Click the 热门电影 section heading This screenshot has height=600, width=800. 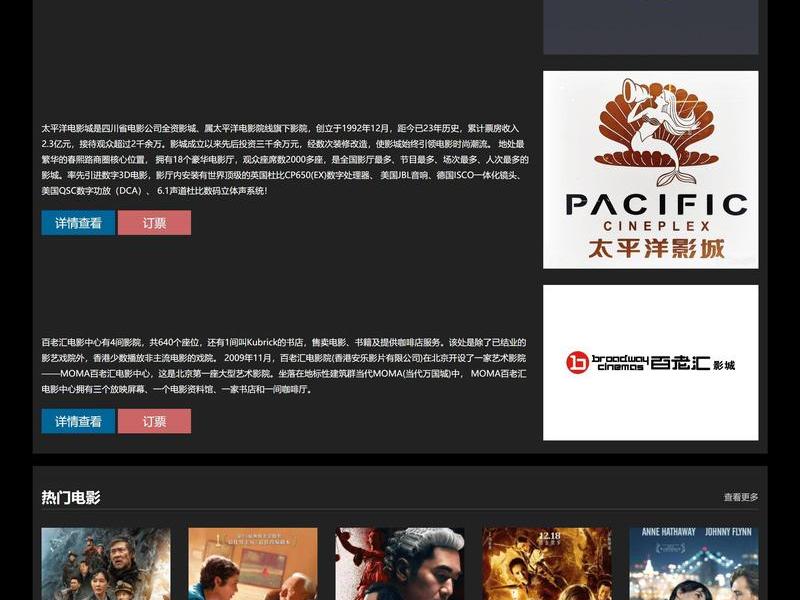71,497
